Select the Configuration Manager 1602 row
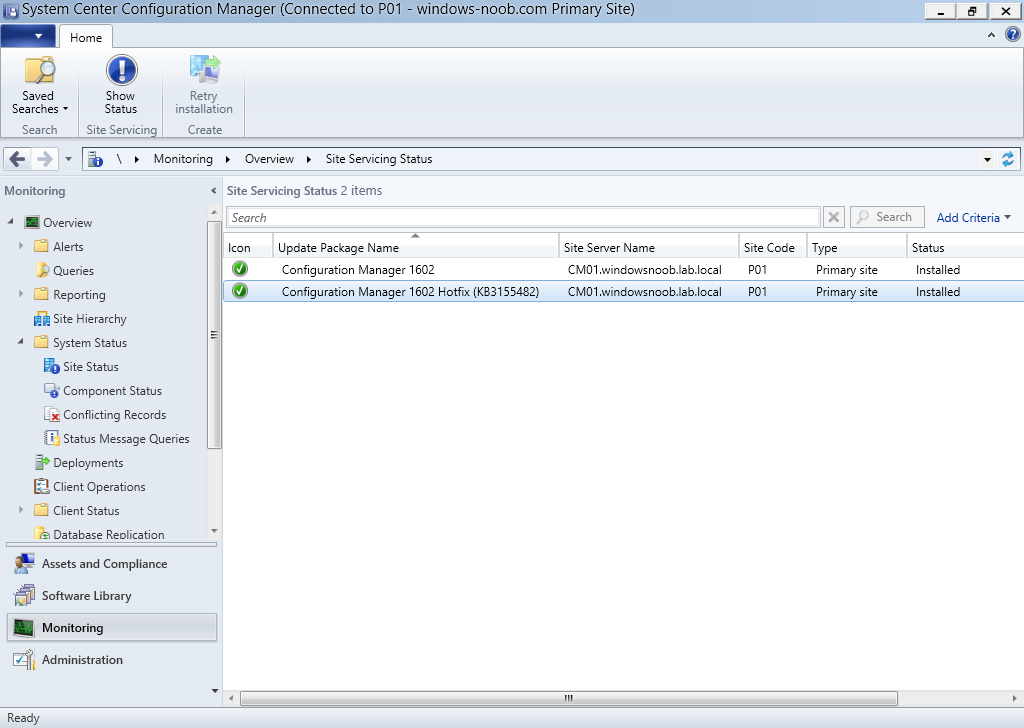This screenshot has width=1024, height=728. point(623,270)
